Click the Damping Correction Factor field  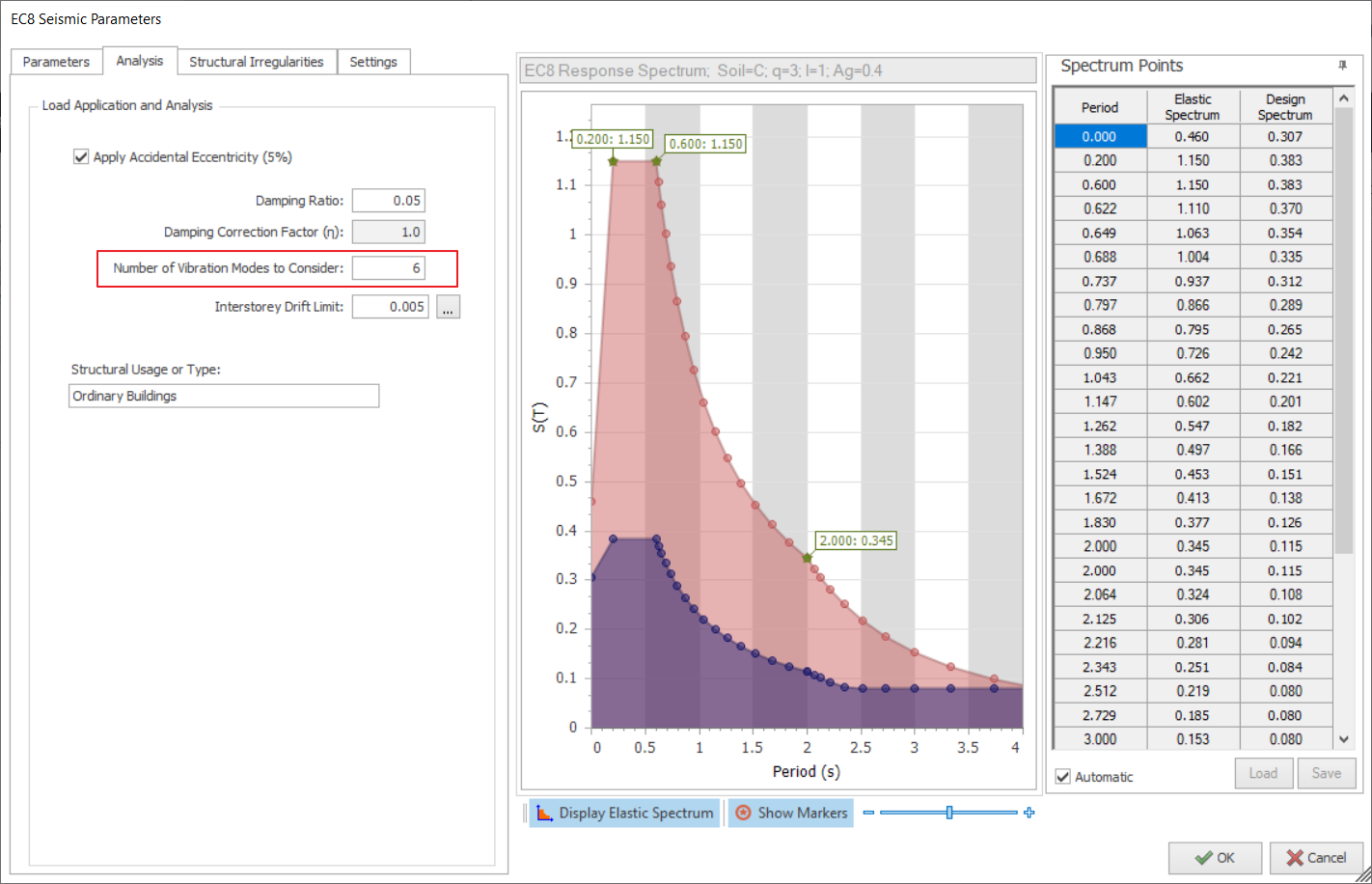tap(388, 232)
